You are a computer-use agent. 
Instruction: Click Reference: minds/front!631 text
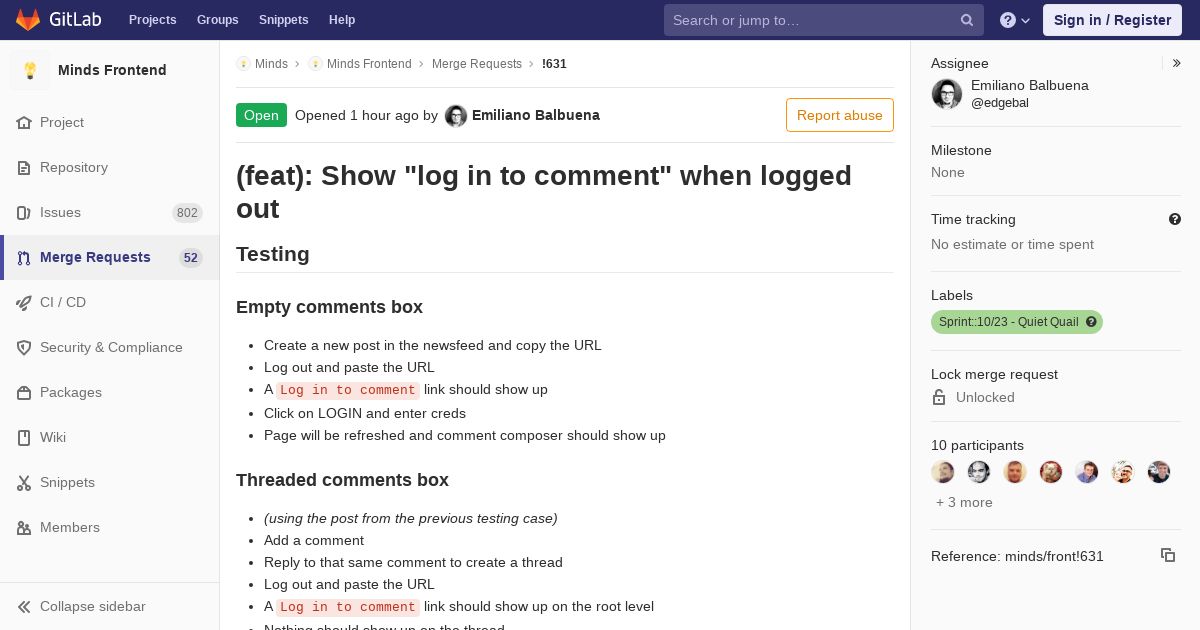(1017, 556)
